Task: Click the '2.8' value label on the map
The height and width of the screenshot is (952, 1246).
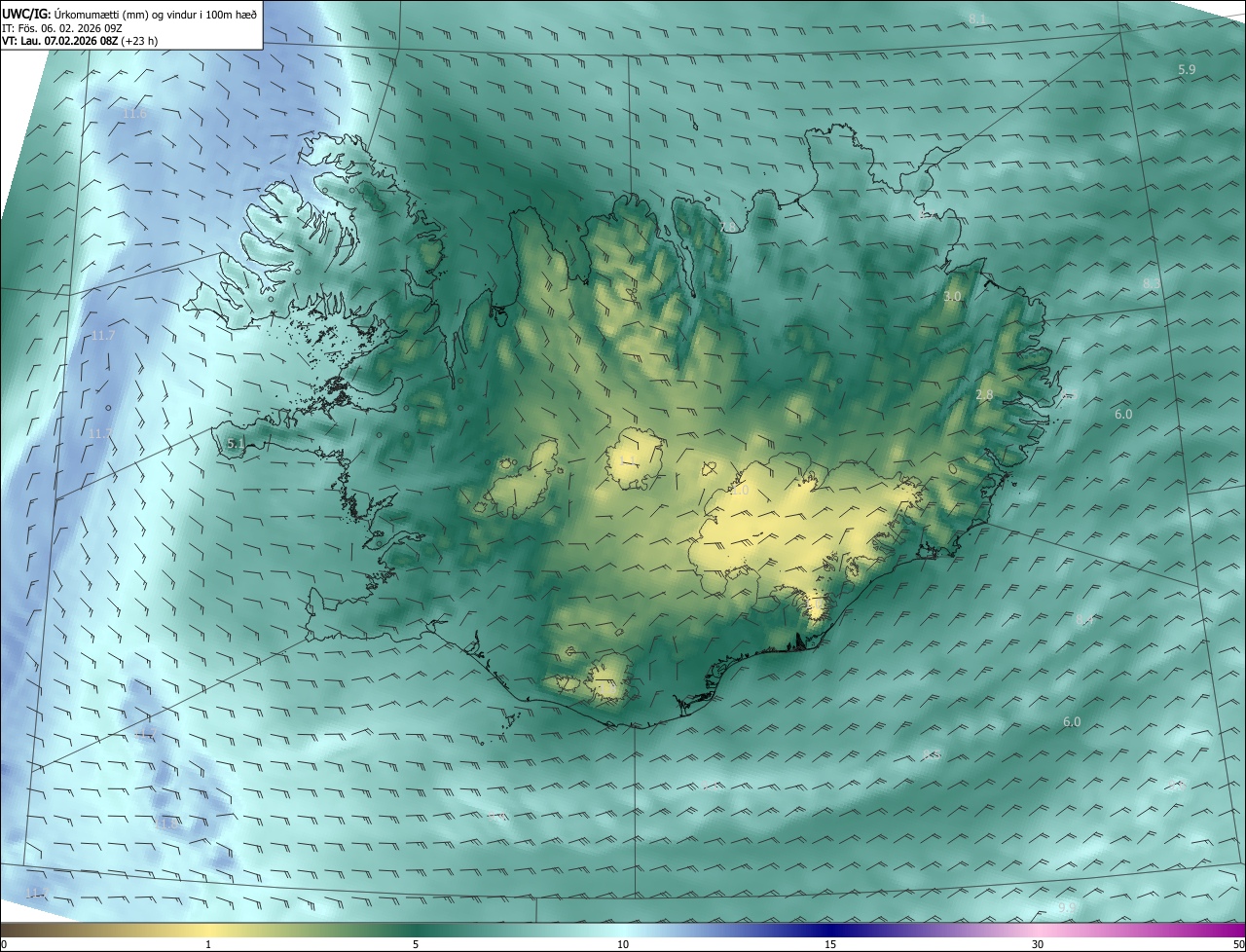Action: point(984,394)
